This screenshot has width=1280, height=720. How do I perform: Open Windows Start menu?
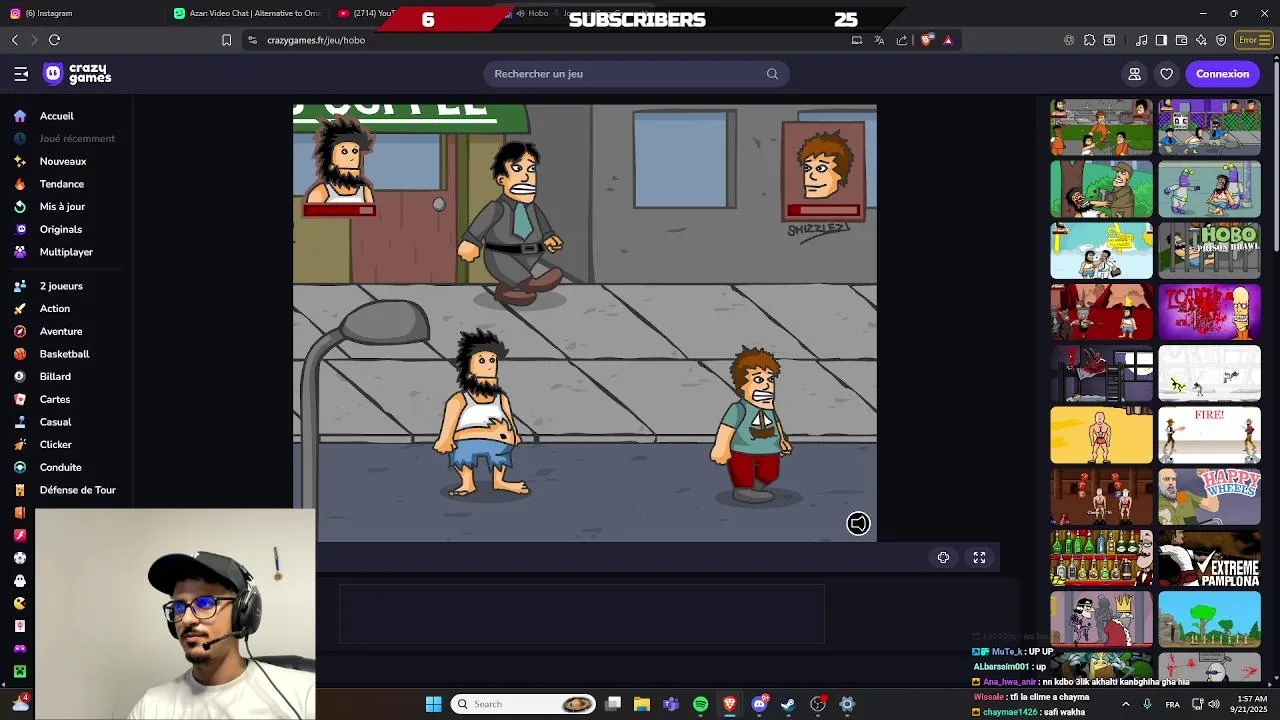[433, 704]
